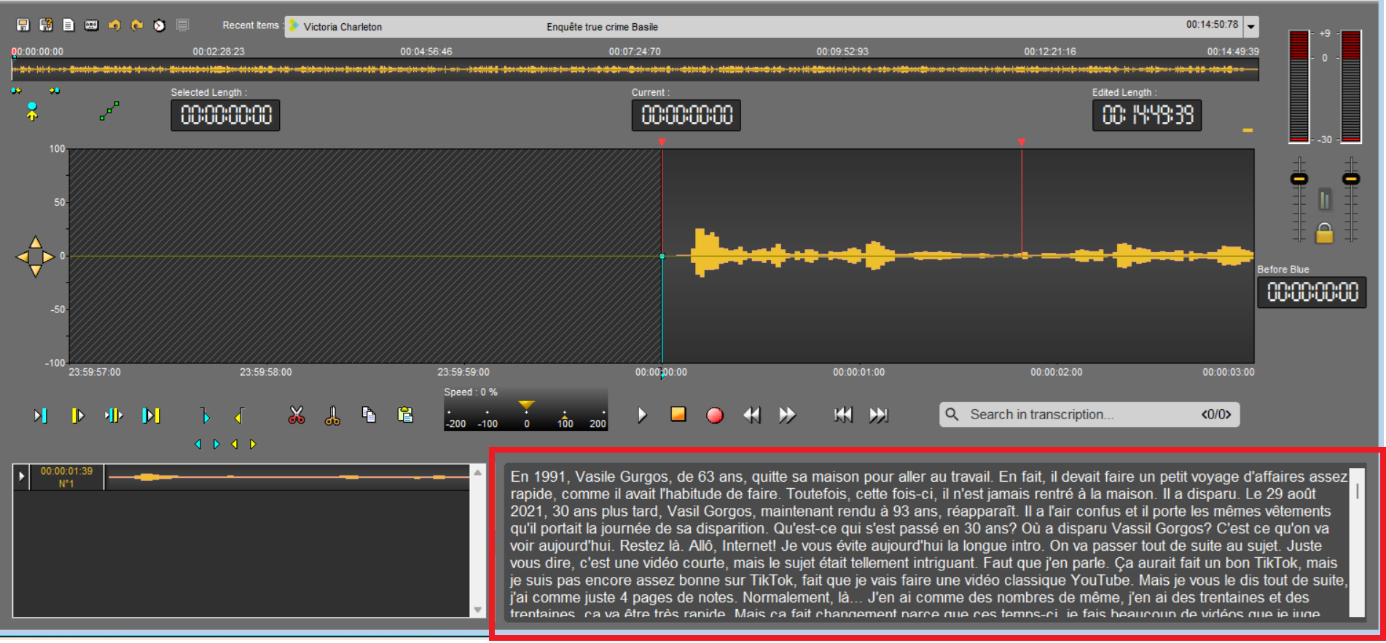Click the transcription text scrollbar
The height and width of the screenshot is (643, 1386).
(x=1357, y=541)
